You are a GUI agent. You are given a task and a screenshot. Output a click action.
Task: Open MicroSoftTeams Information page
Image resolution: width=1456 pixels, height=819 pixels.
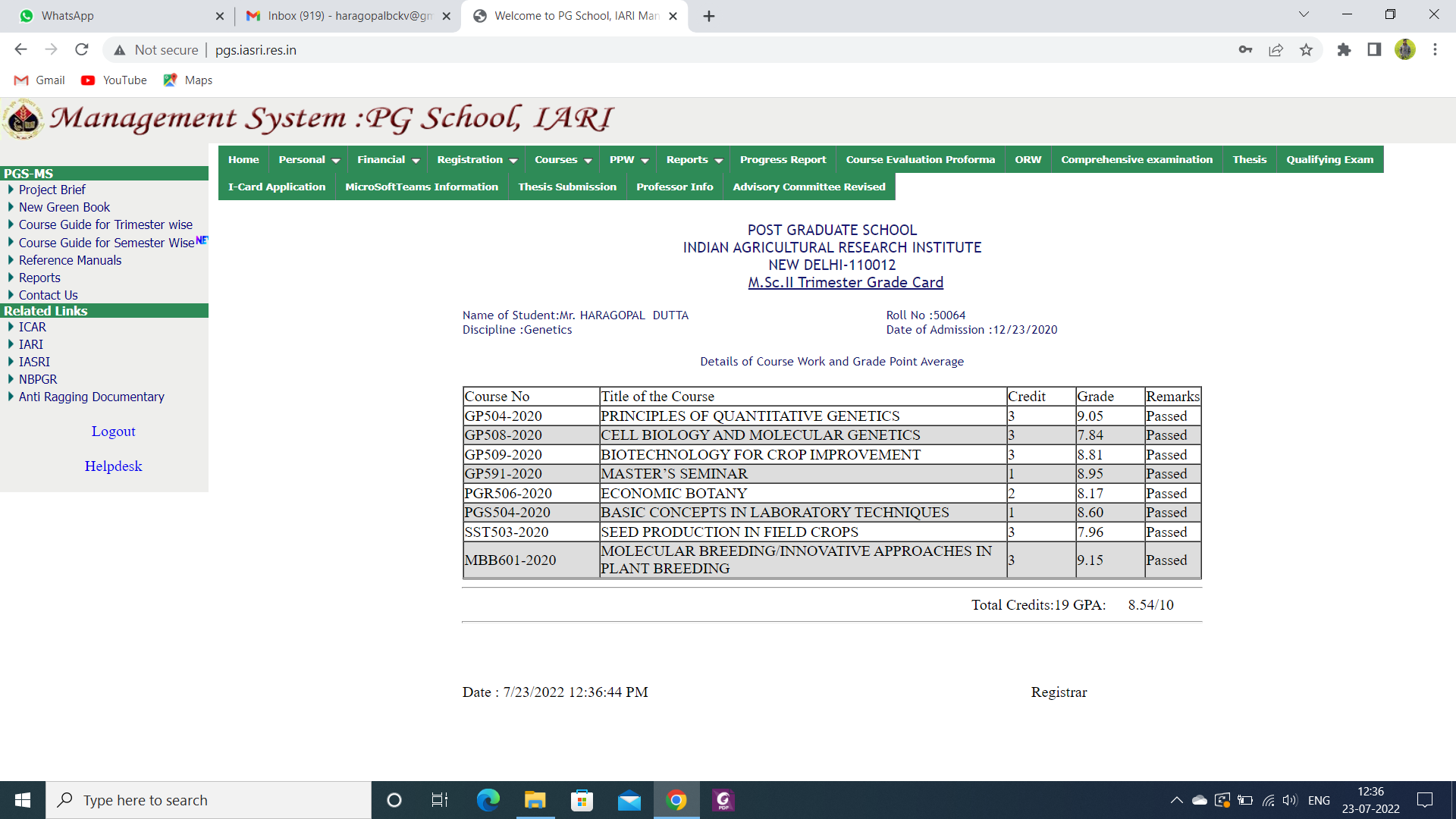point(422,187)
